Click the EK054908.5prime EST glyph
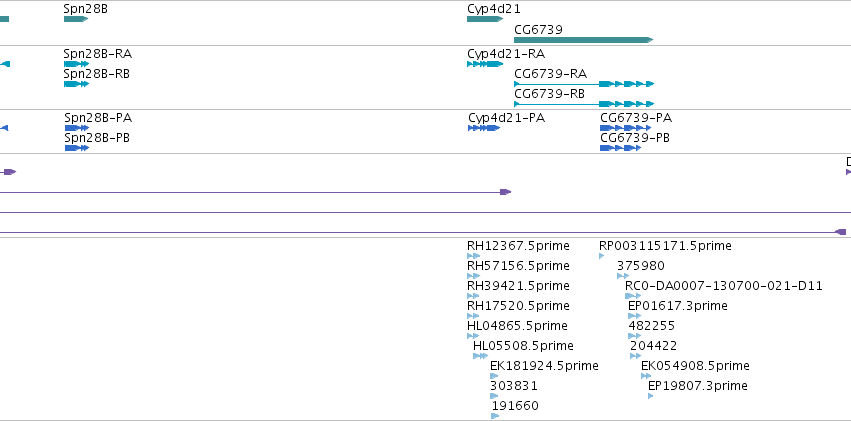 (646, 376)
